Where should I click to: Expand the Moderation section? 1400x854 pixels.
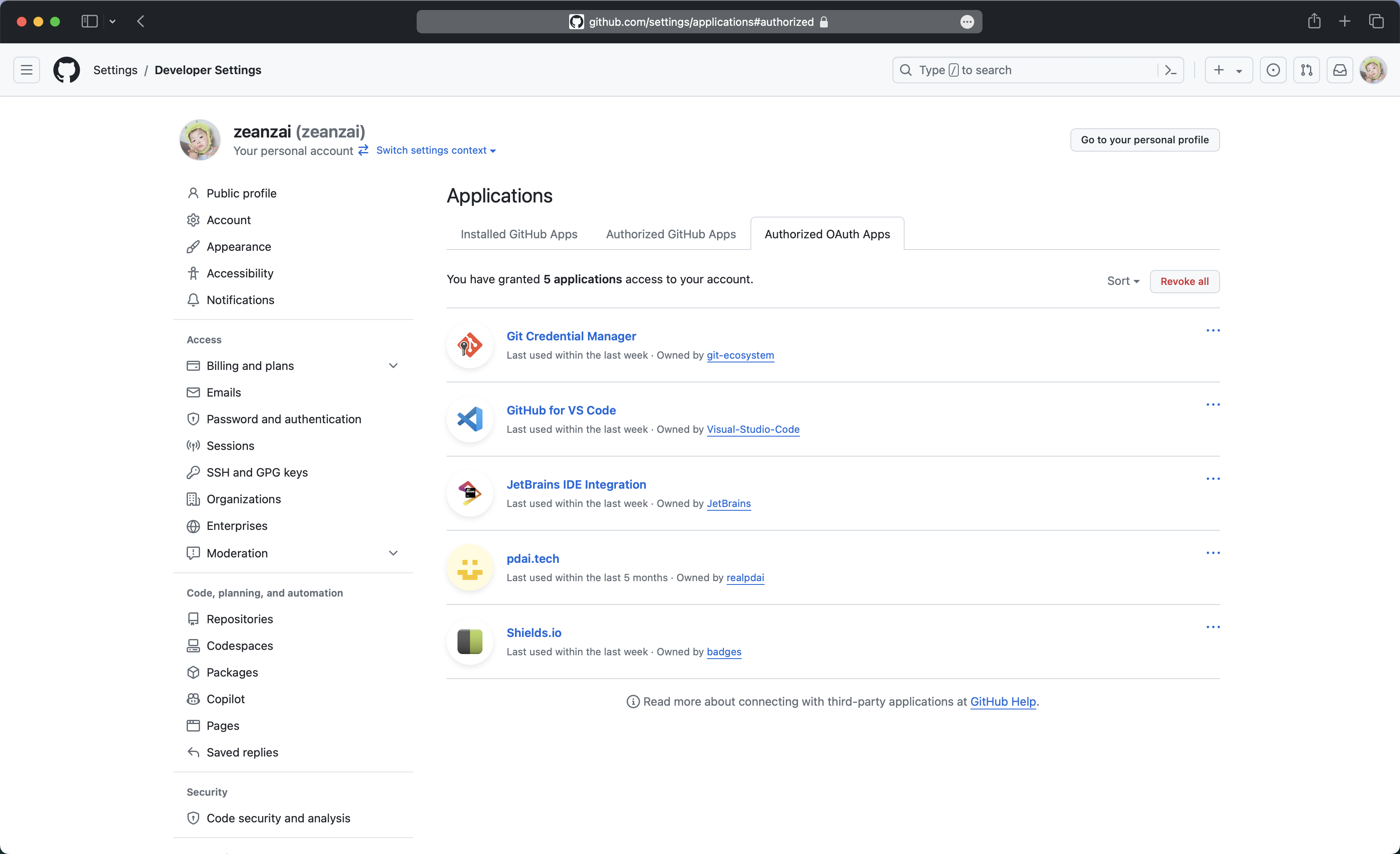click(x=392, y=553)
